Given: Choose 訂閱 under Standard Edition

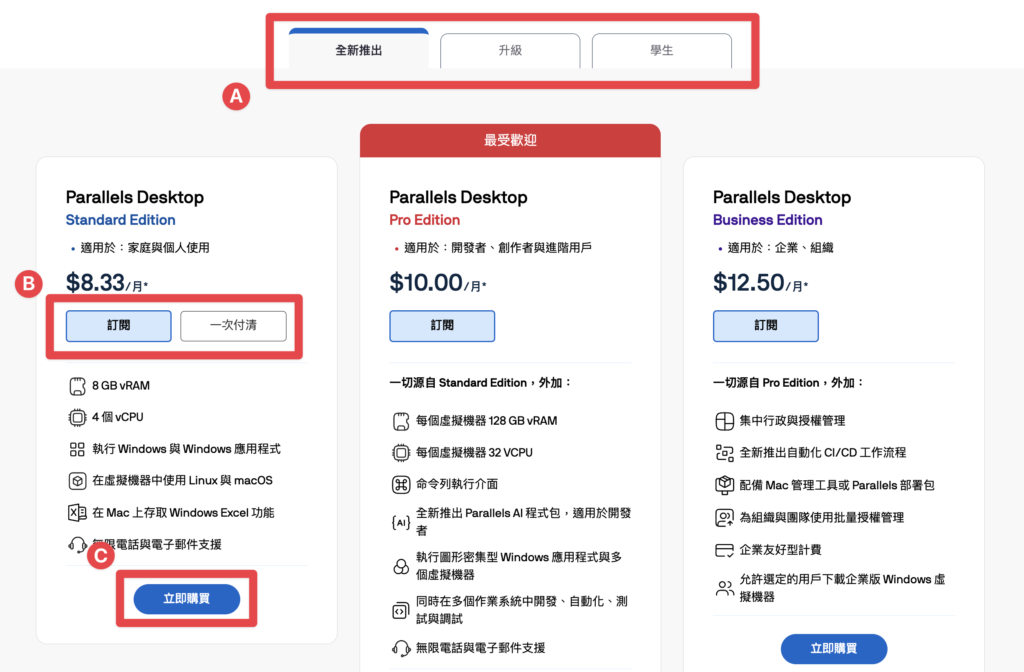Looking at the screenshot, I should coord(119,325).
